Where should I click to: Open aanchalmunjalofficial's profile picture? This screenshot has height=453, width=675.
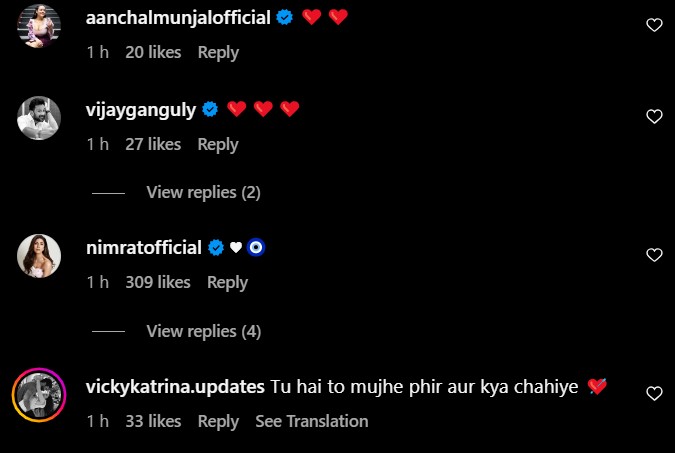coord(38,26)
